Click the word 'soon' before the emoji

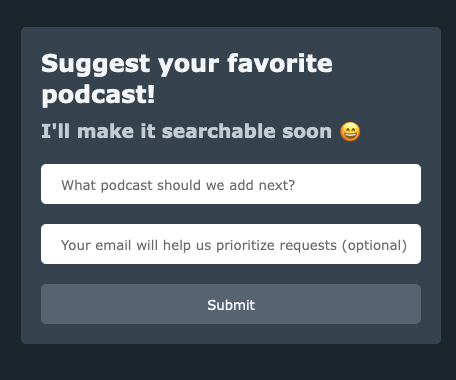(x=307, y=132)
